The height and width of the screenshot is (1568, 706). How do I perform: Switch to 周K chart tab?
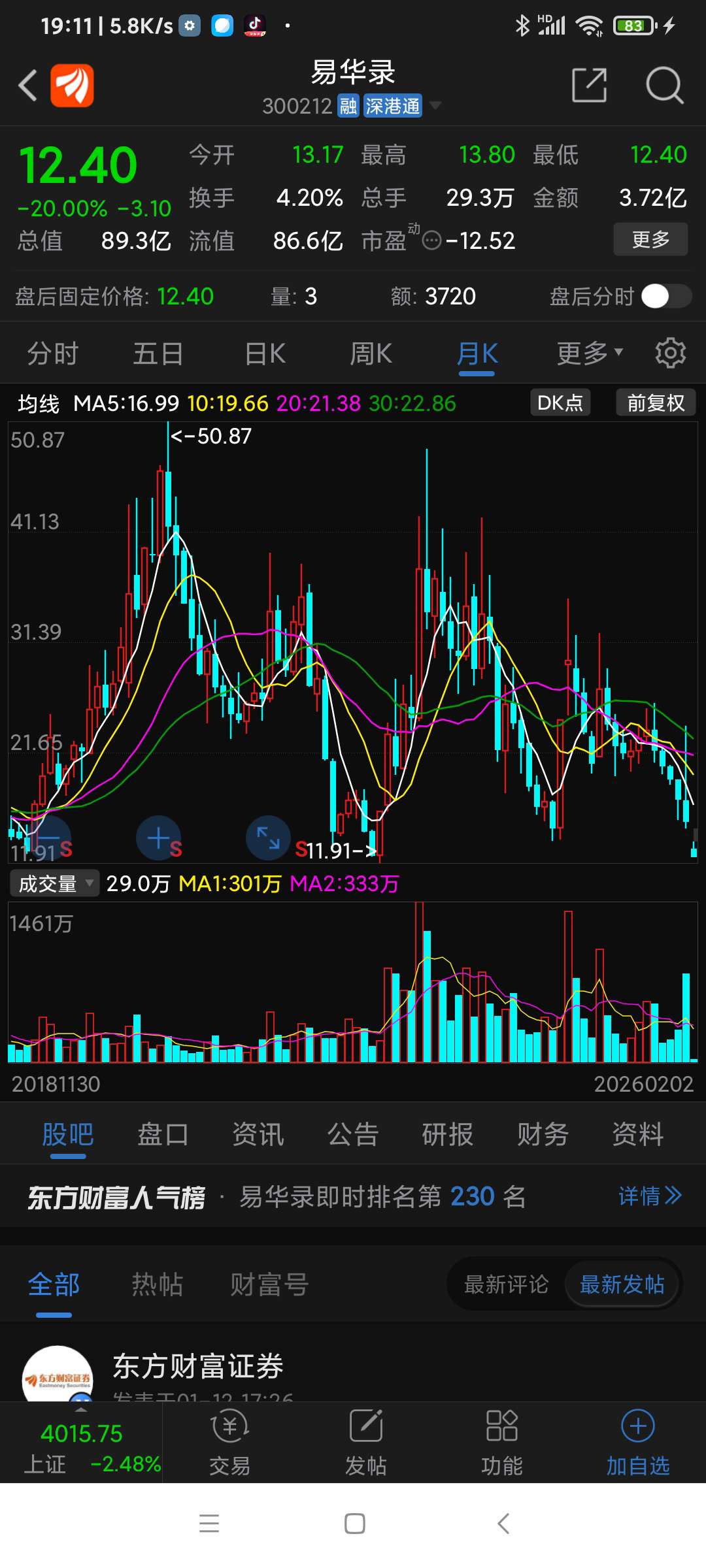point(371,353)
